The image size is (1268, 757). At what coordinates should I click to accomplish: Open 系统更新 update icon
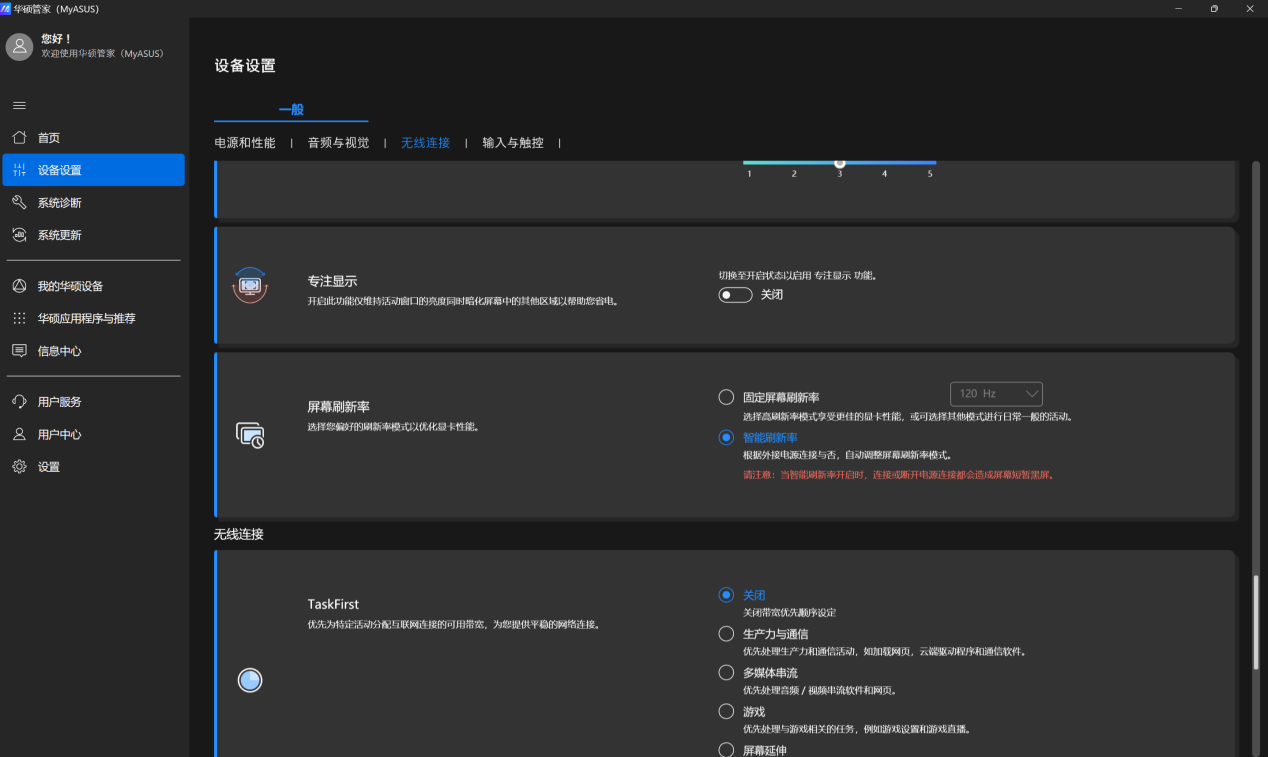click(x=19, y=235)
